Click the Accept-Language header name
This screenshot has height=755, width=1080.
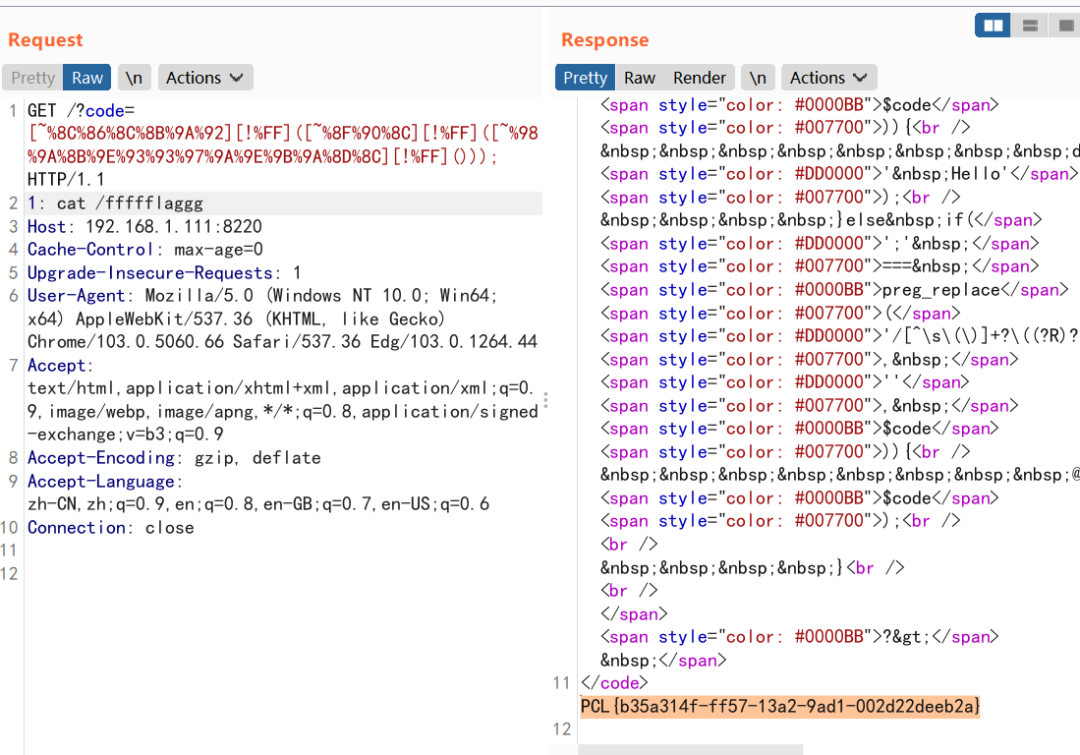point(101,482)
